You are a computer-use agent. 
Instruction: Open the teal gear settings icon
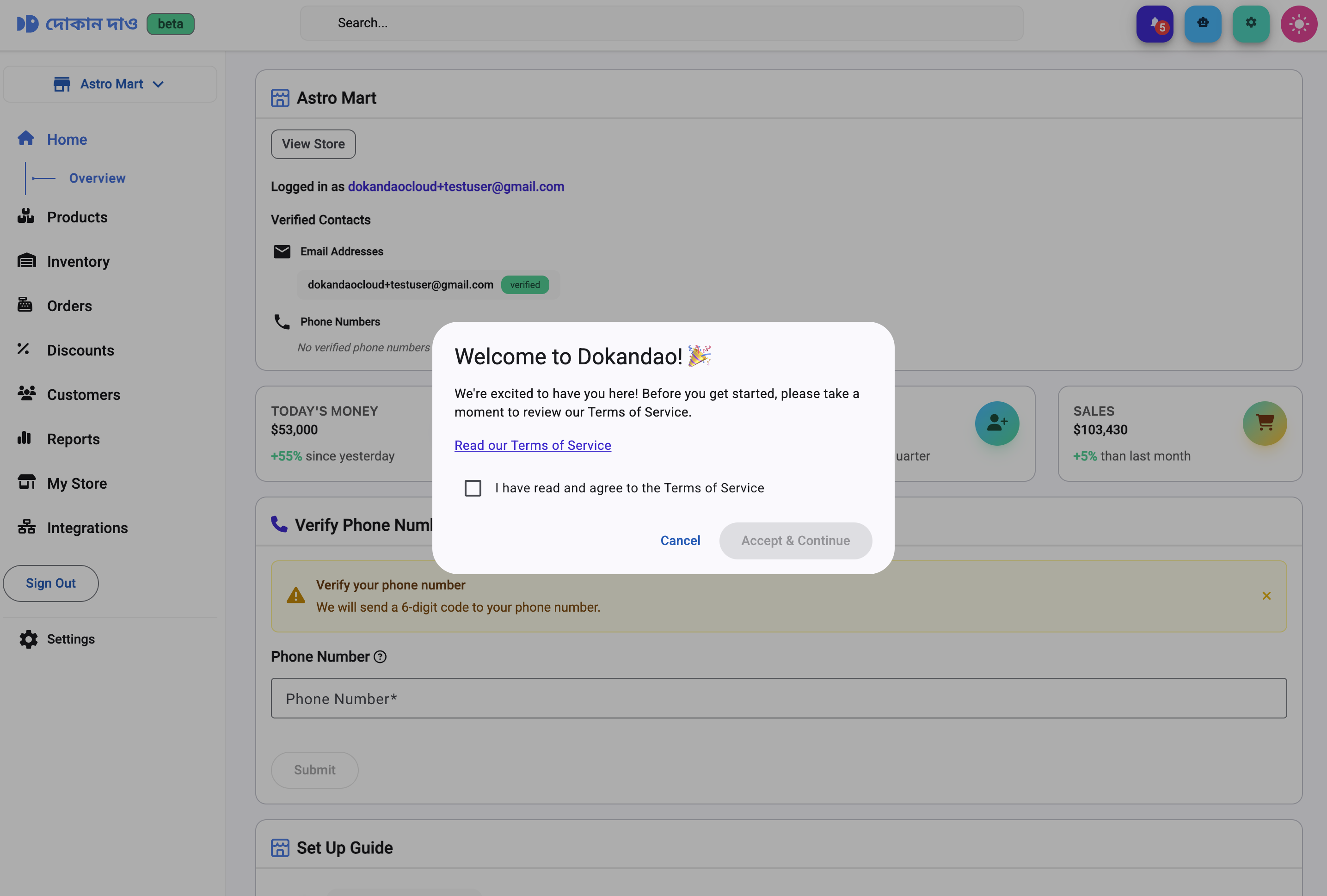(x=1251, y=24)
